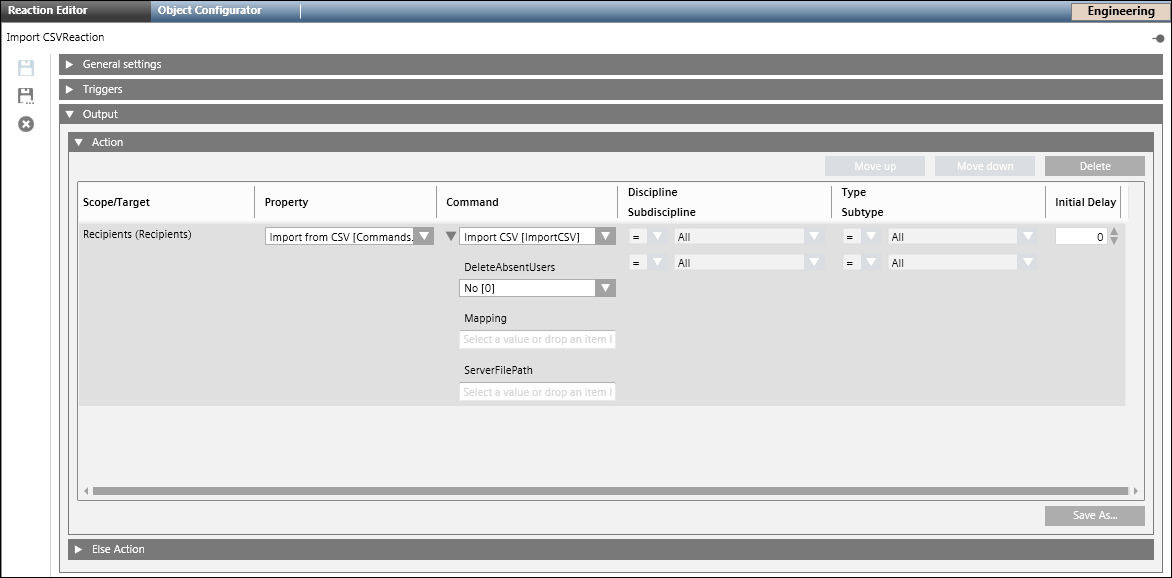The image size is (1172, 578).
Task: Click the ServerFilePath input field
Action: [537, 392]
